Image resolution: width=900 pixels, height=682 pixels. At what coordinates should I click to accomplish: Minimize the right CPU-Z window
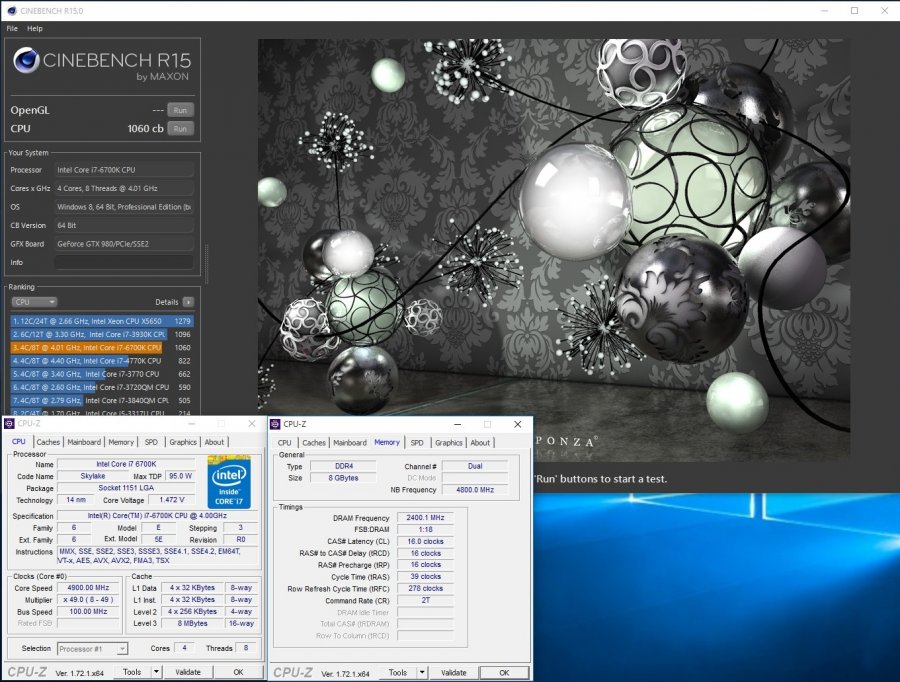tap(457, 424)
